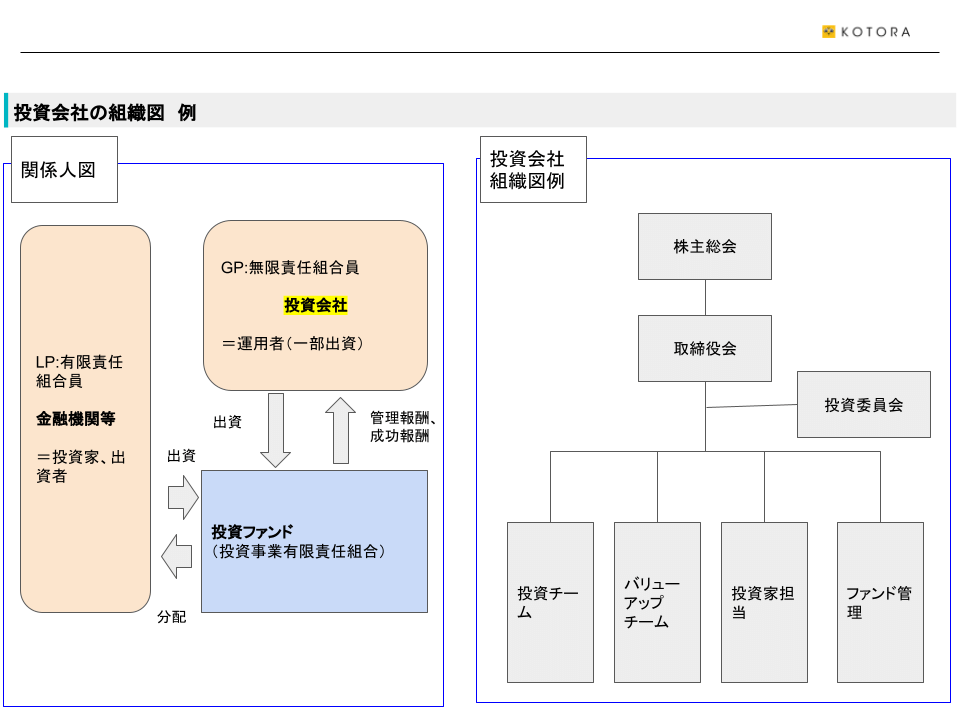Click the 関係人図 label box
Image resolution: width=960 pixels, height=720 pixels.
tap(64, 170)
